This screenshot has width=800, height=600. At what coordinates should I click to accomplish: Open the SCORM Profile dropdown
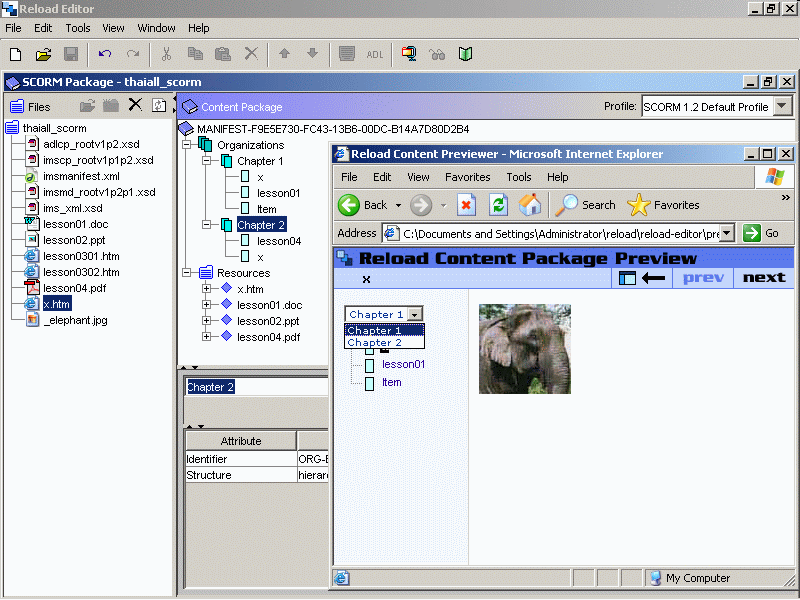point(782,107)
